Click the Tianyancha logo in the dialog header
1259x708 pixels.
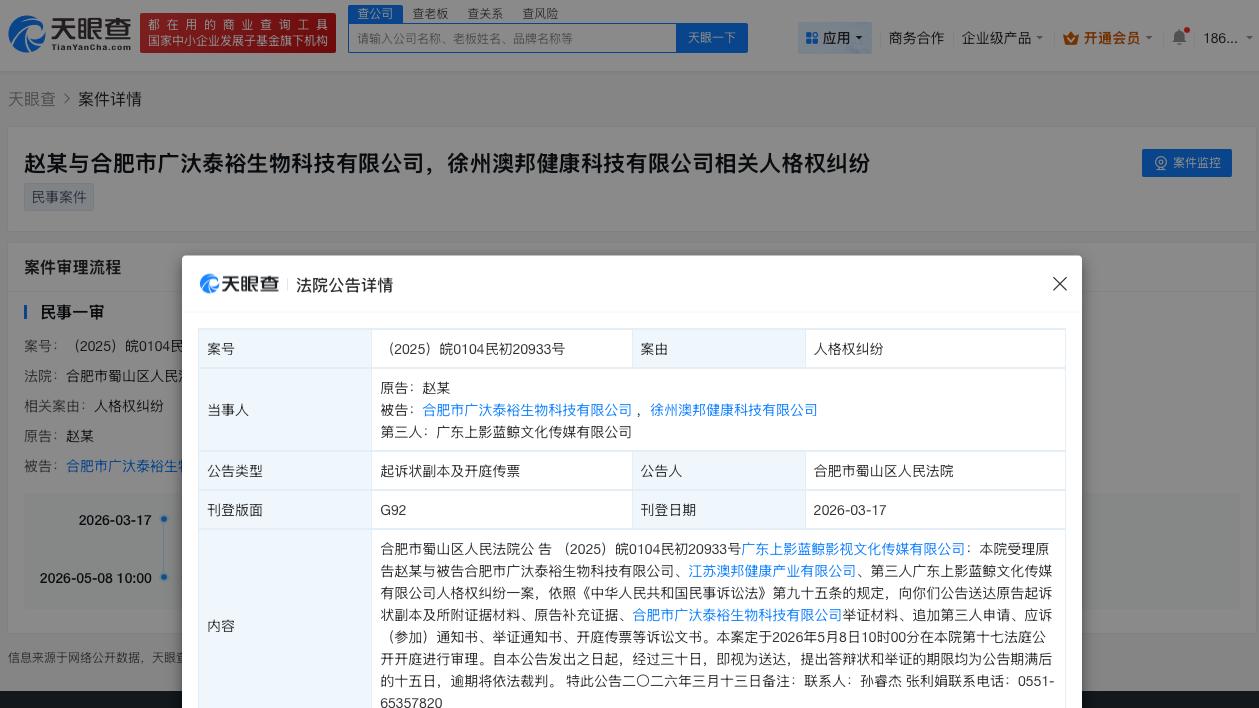point(239,284)
